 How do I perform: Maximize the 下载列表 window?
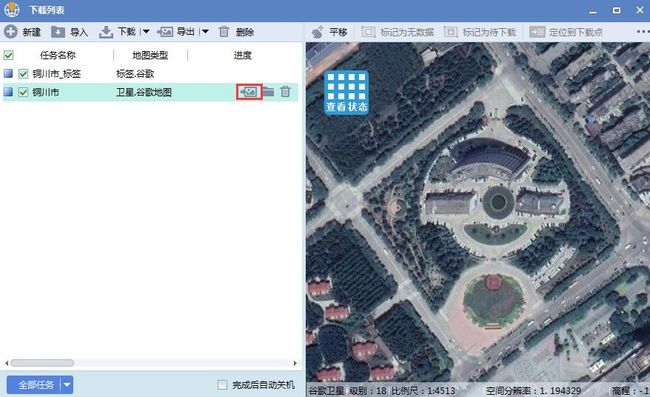(616, 10)
